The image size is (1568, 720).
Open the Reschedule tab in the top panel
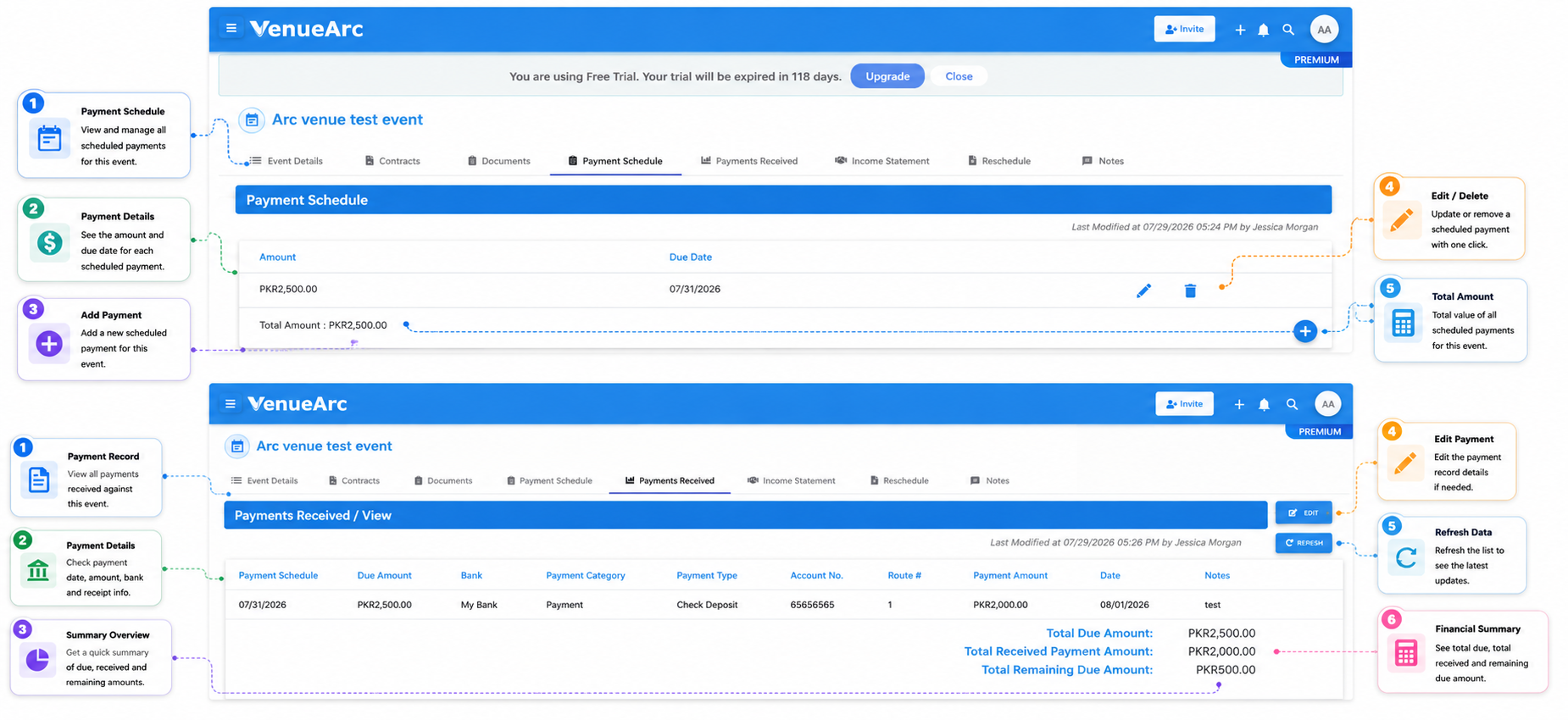[x=999, y=161]
